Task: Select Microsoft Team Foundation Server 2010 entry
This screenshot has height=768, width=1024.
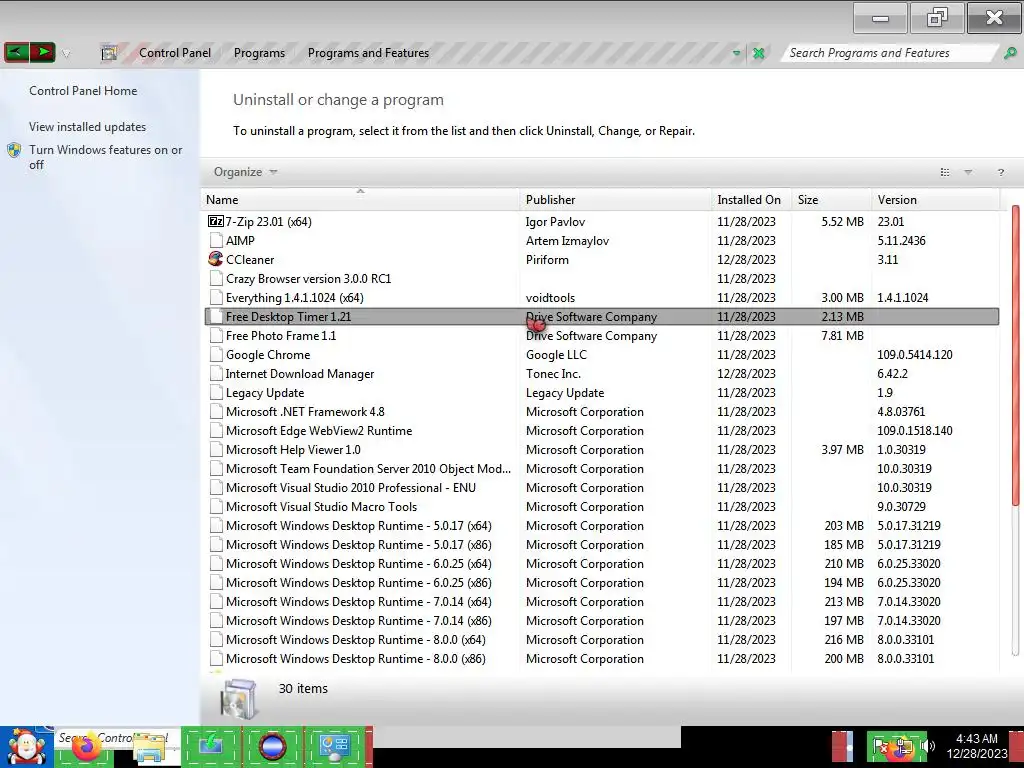Action: 368,469
